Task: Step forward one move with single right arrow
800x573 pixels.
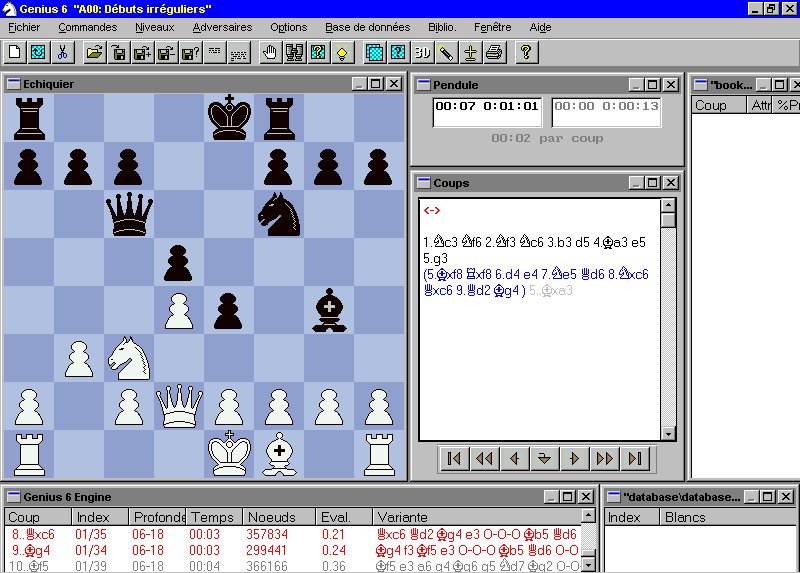Action: (x=574, y=458)
